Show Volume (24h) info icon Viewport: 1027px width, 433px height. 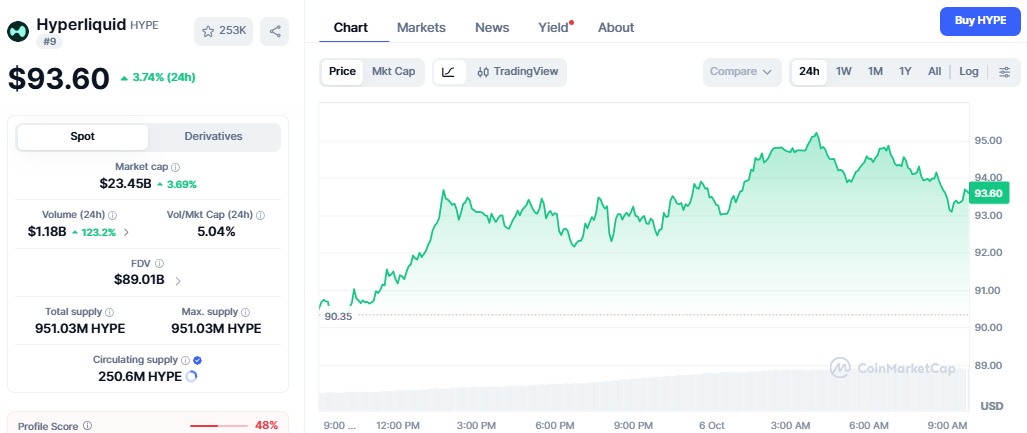(x=112, y=215)
